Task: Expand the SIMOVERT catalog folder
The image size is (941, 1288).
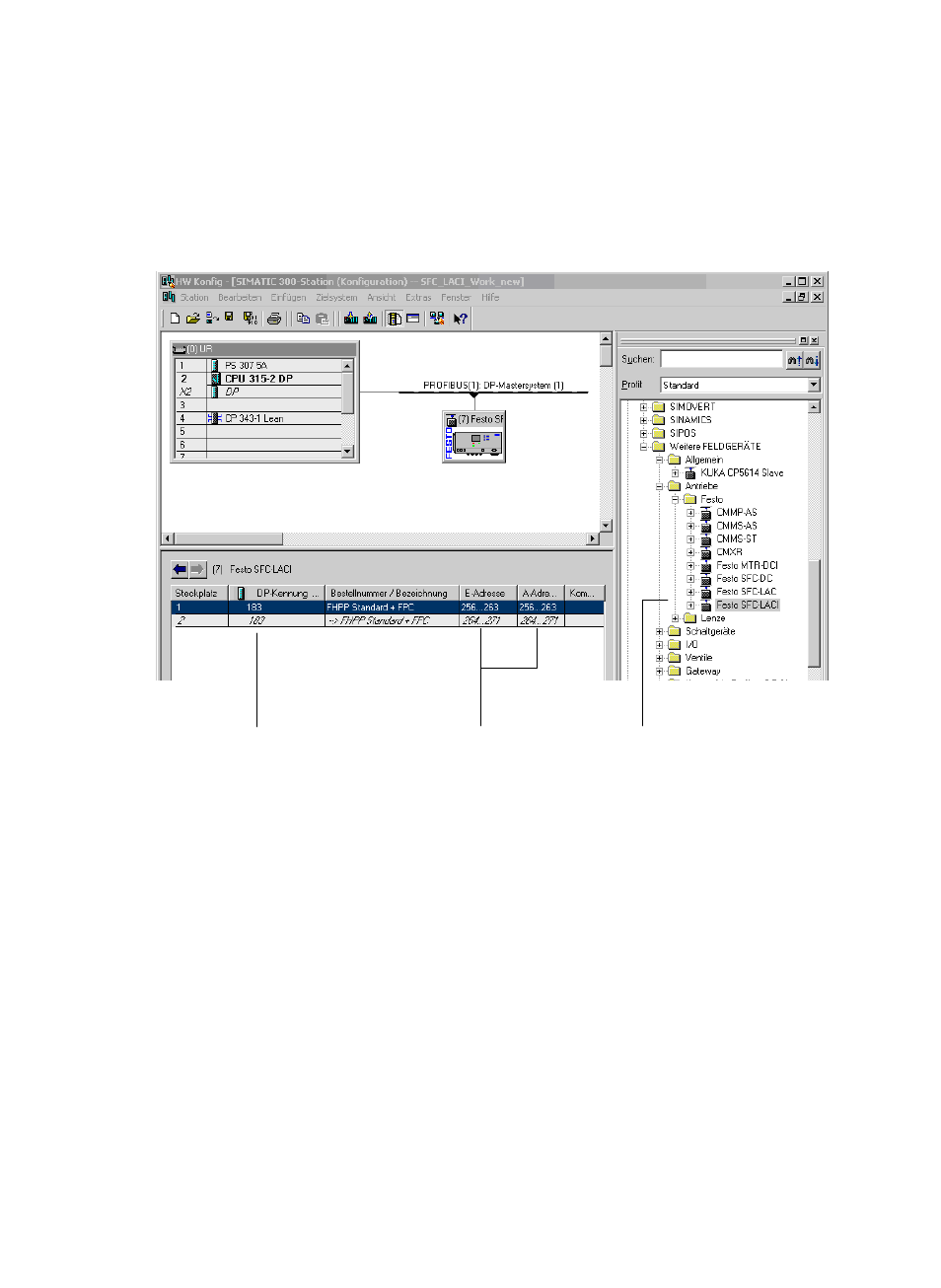Action: tap(644, 407)
